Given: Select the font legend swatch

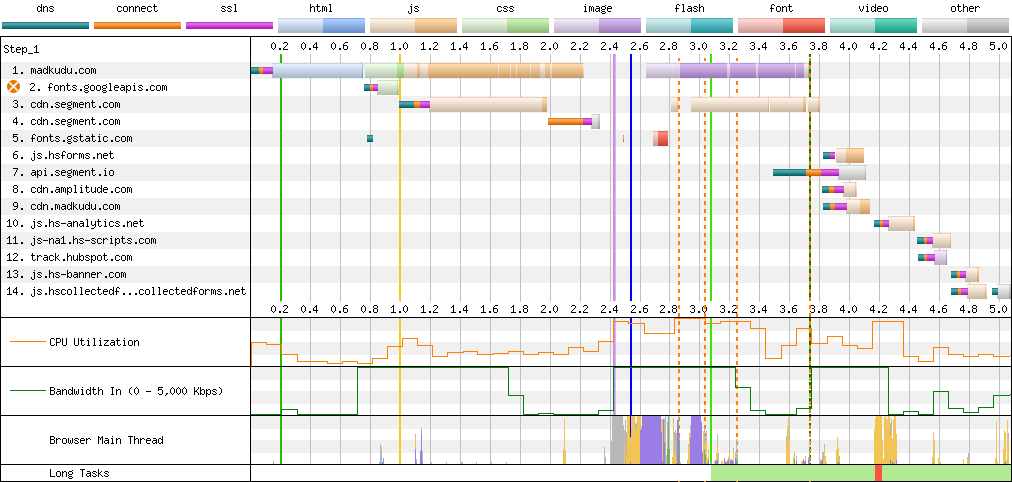Looking at the screenshot, I should point(781,25).
